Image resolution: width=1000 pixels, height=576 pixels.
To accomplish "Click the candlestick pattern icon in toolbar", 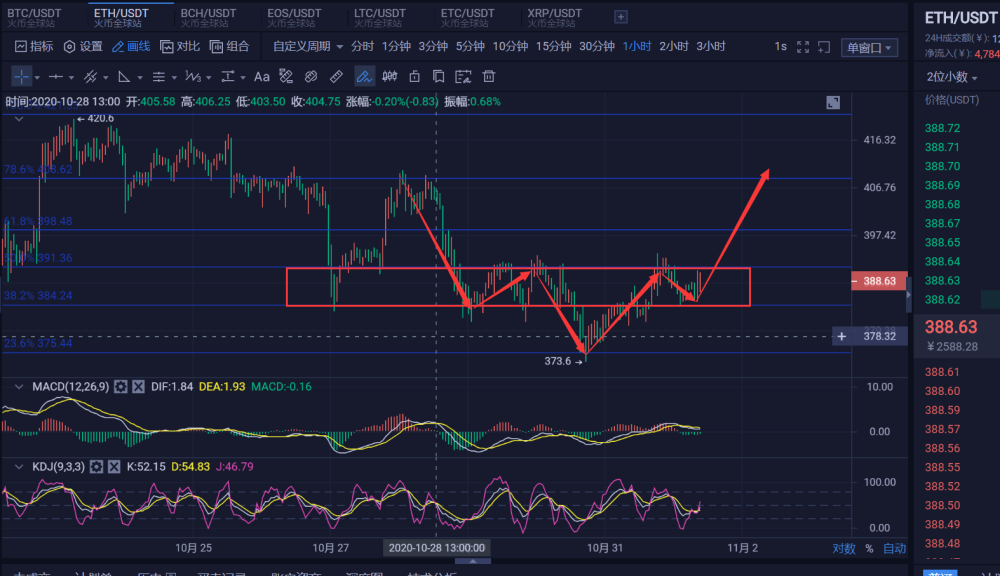I will [x=390, y=77].
